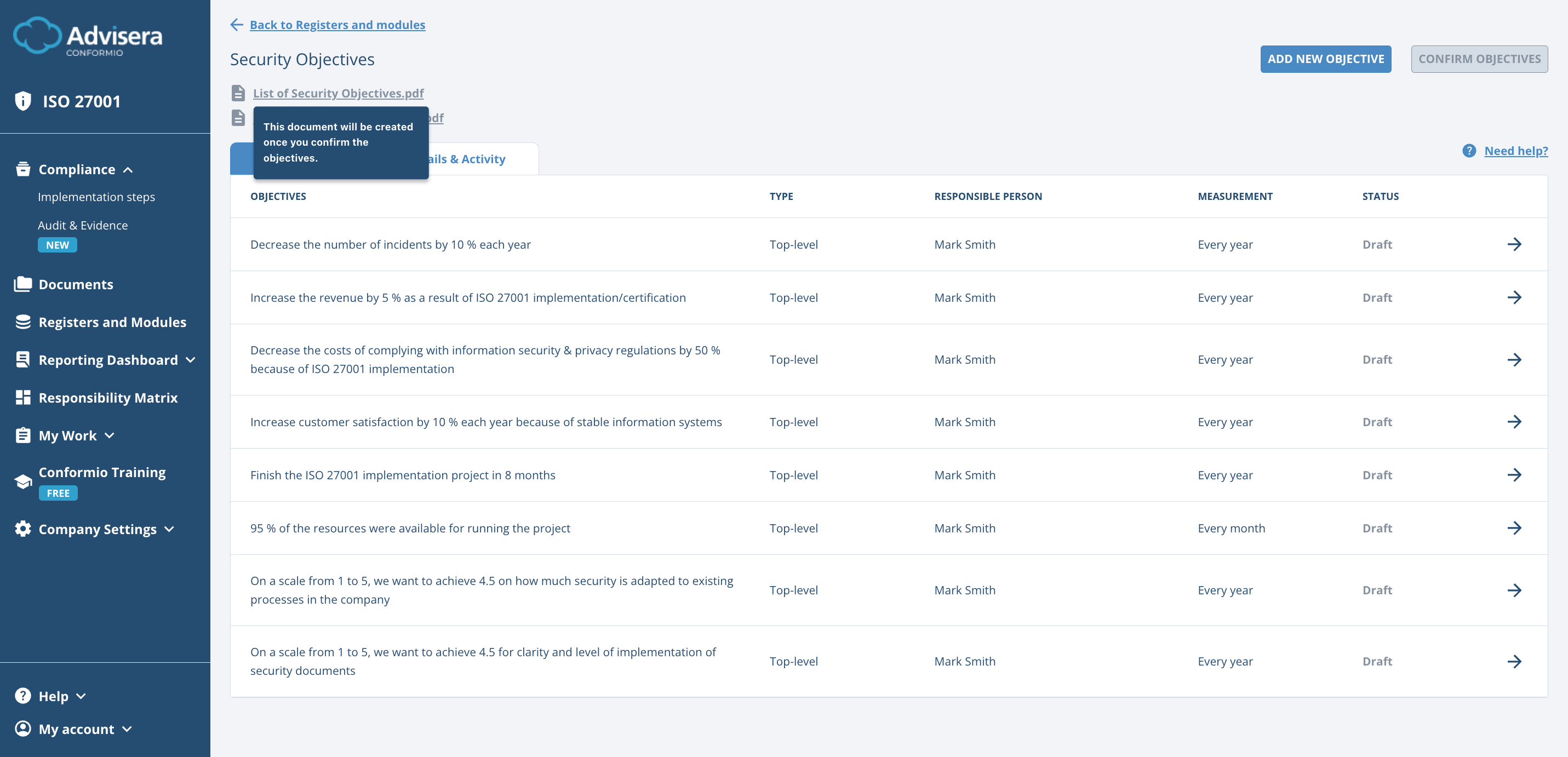Open the Reporting Dashboard book icon
The image size is (1568, 757).
pyautogui.click(x=22, y=360)
